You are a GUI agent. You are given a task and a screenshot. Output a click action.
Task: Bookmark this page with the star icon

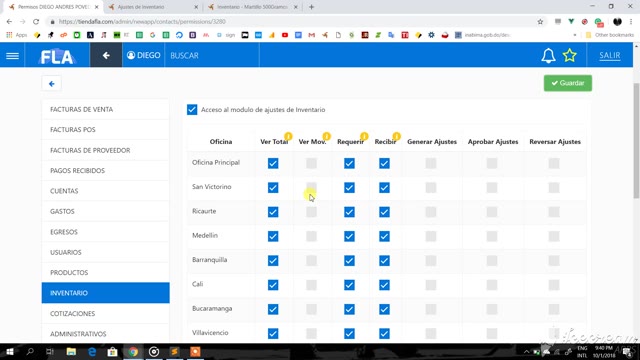tap(540, 22)
